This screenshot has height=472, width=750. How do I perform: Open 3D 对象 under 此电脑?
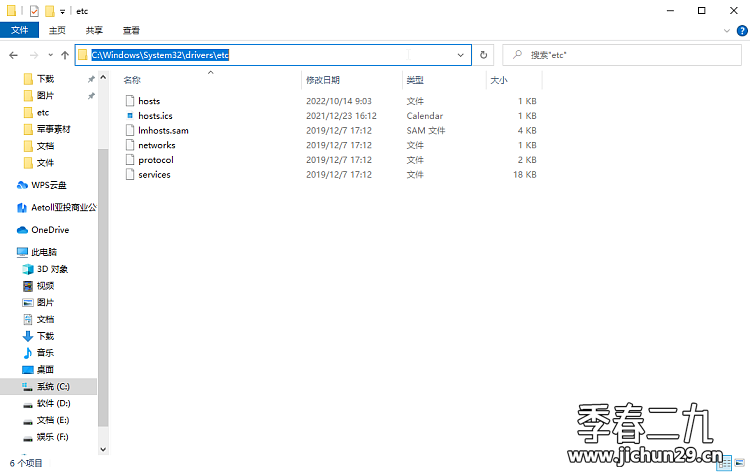[x=52, y=269]
